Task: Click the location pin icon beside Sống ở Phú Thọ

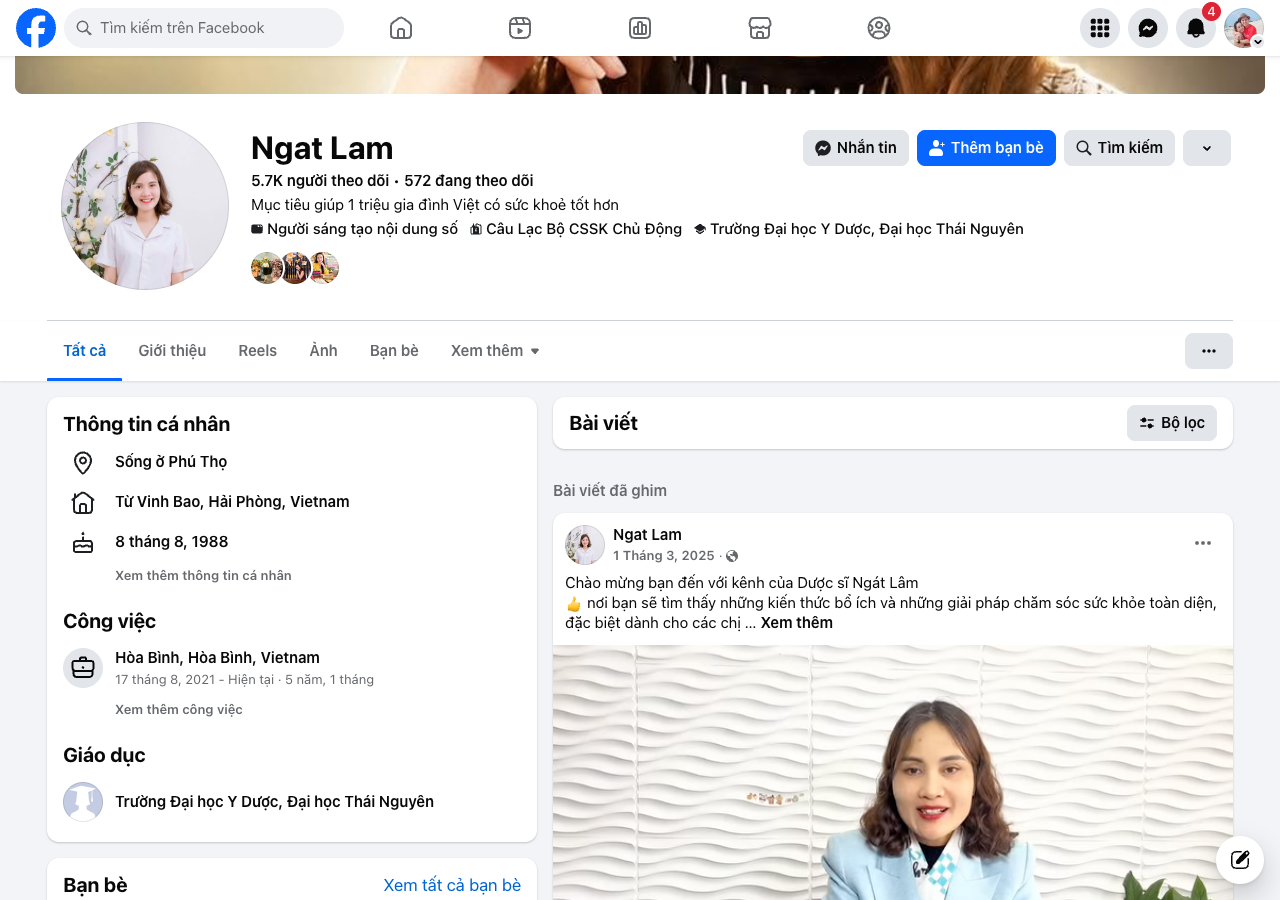Action: pos(83,462)
